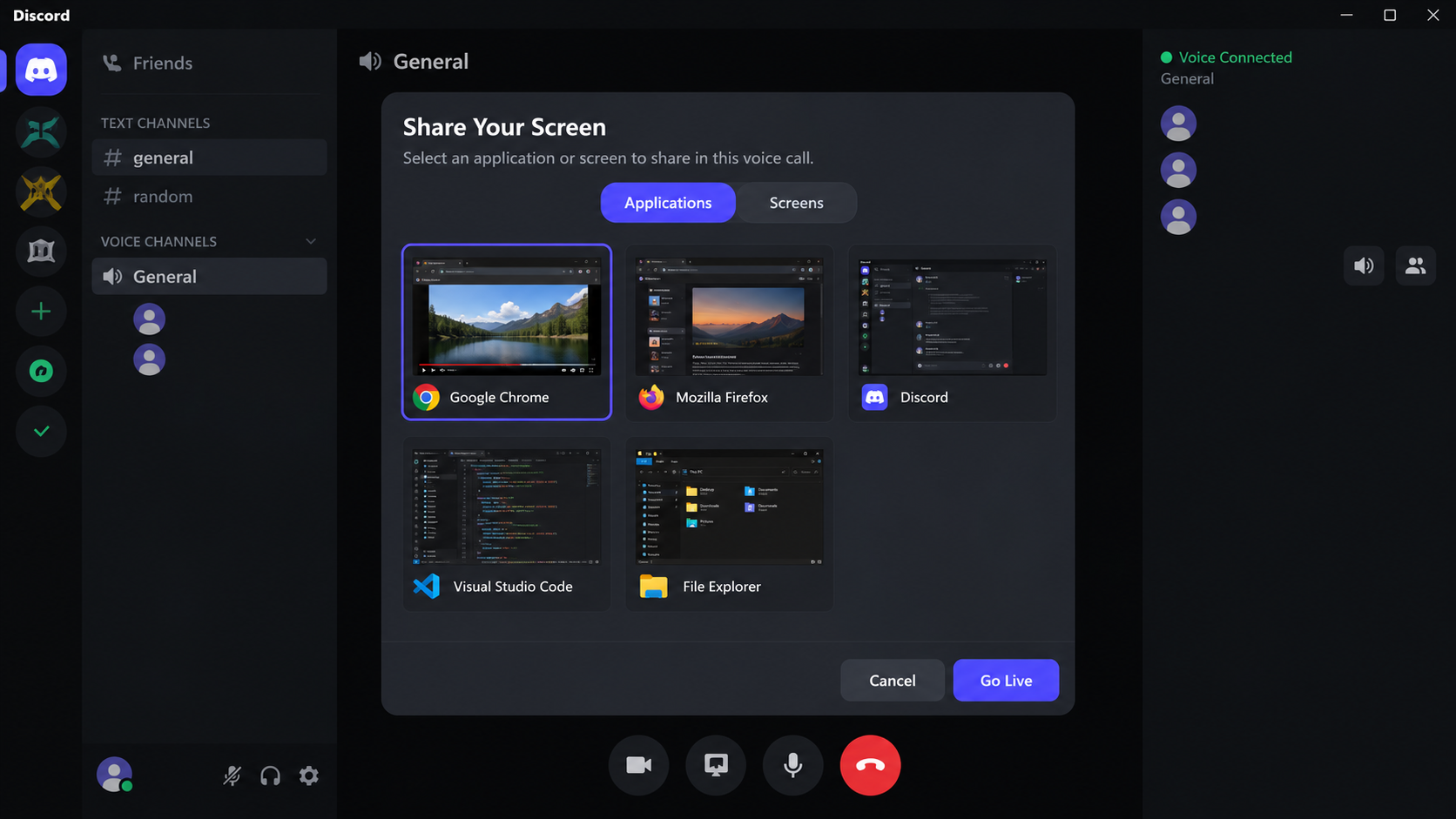Click your own avatar in bottom user panel
1456x819 pixels.
coord(114,775)
